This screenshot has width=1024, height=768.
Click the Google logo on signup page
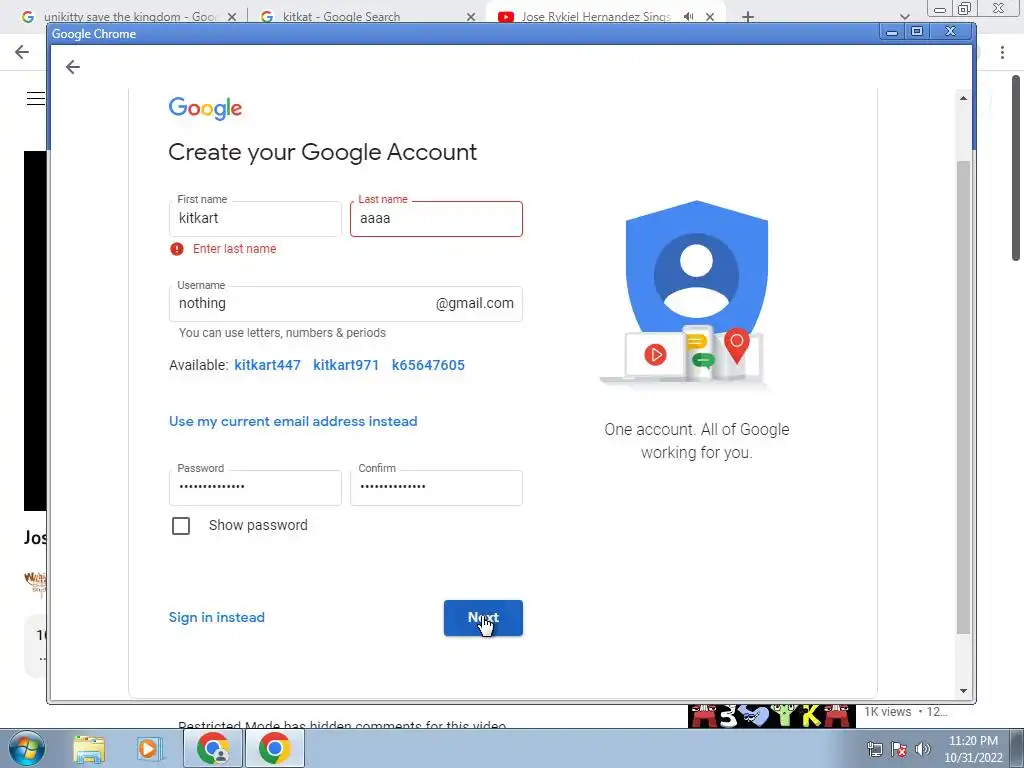205,108
